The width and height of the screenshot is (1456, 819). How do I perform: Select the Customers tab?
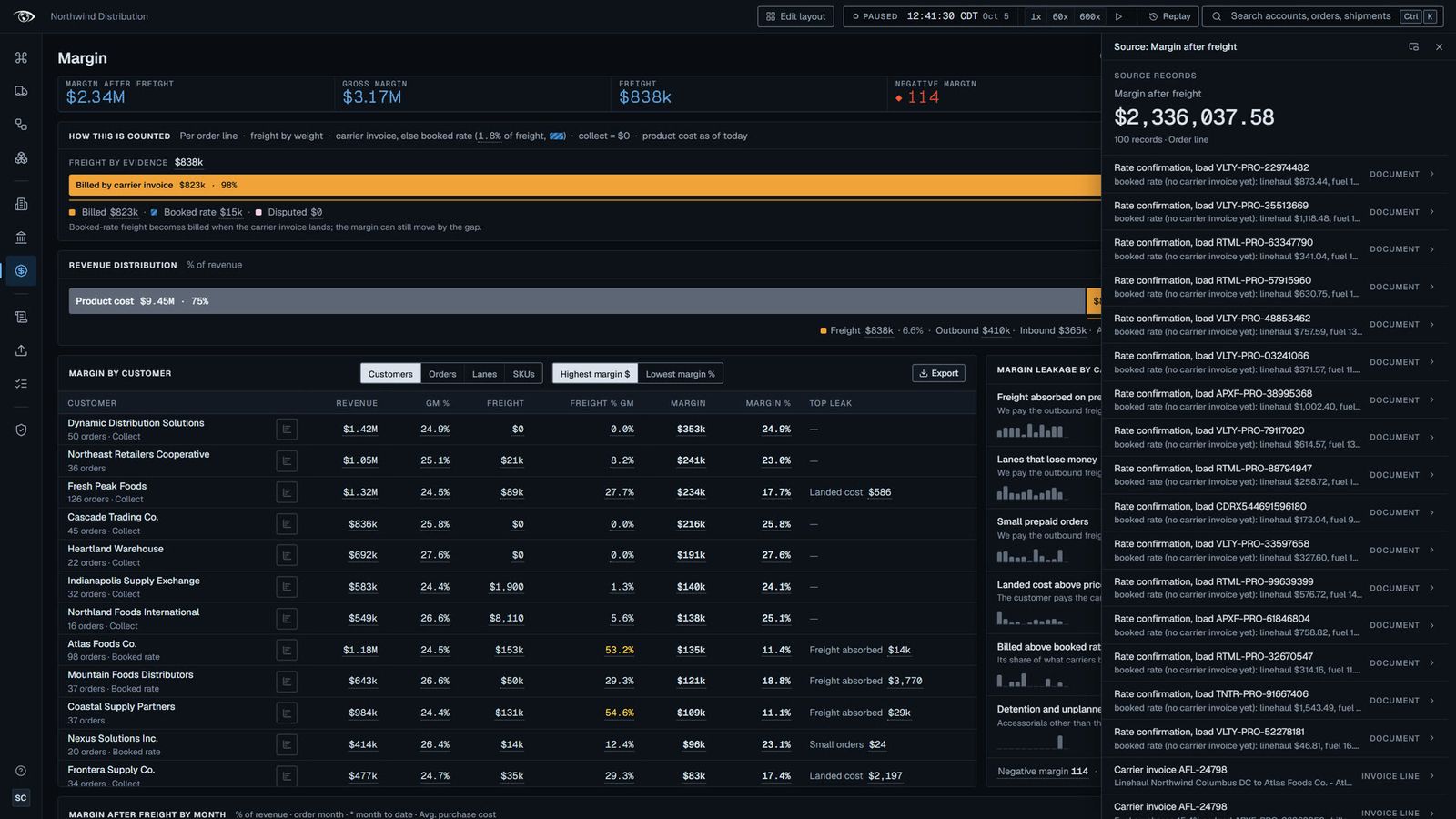click(390, 374)
